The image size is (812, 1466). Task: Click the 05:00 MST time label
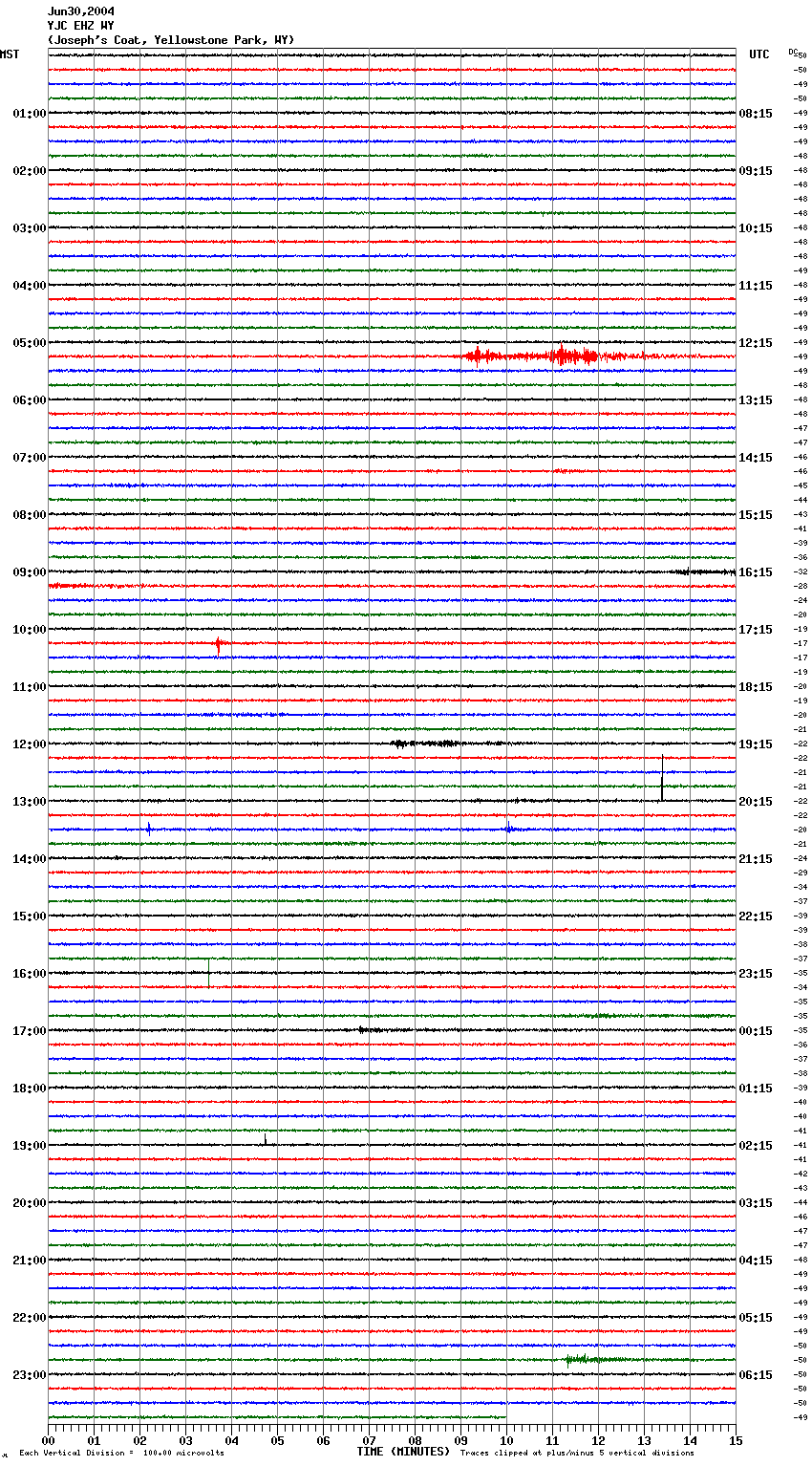(30, 343)
